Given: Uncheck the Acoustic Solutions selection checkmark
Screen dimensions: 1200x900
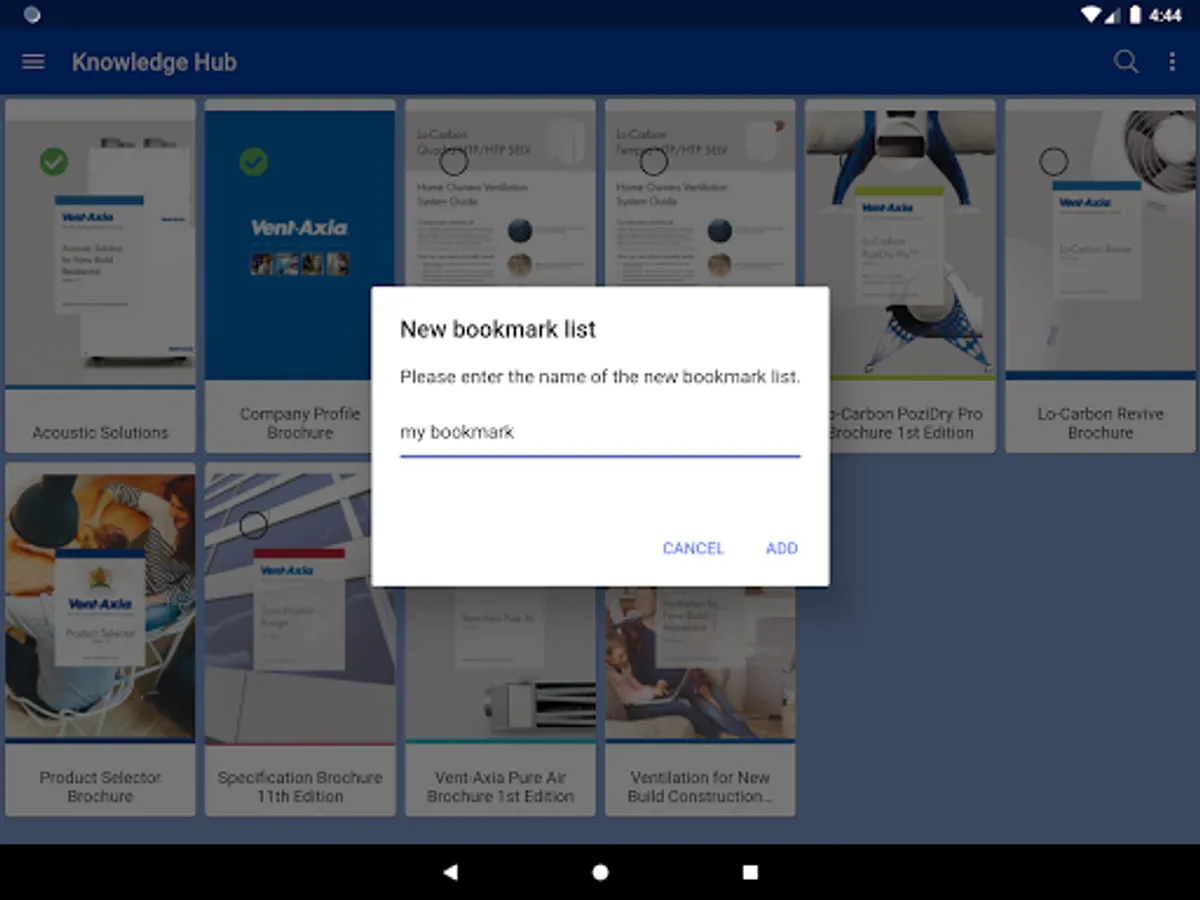Looking at the screenshot, I should [54, 161].
